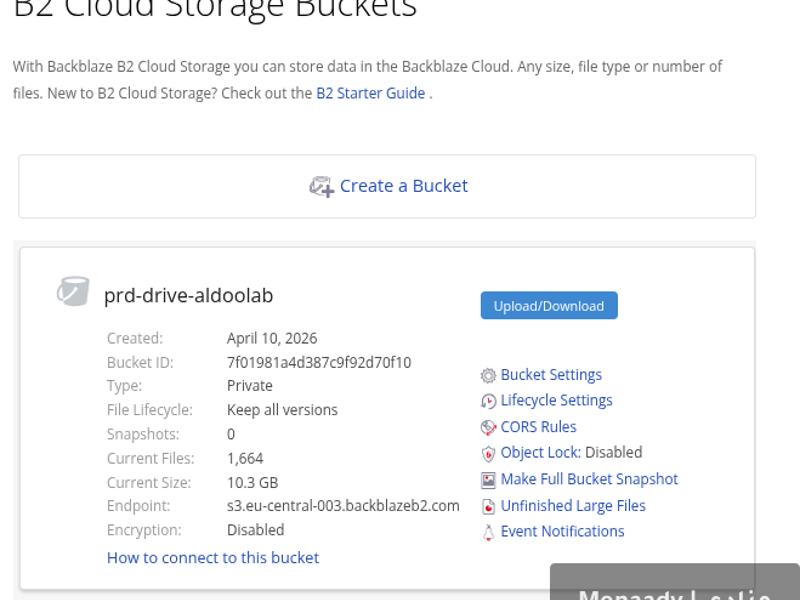Select Make Full Bucket Snapshot
The width and height of the screenshot is (800, 600).
point(589,479)
